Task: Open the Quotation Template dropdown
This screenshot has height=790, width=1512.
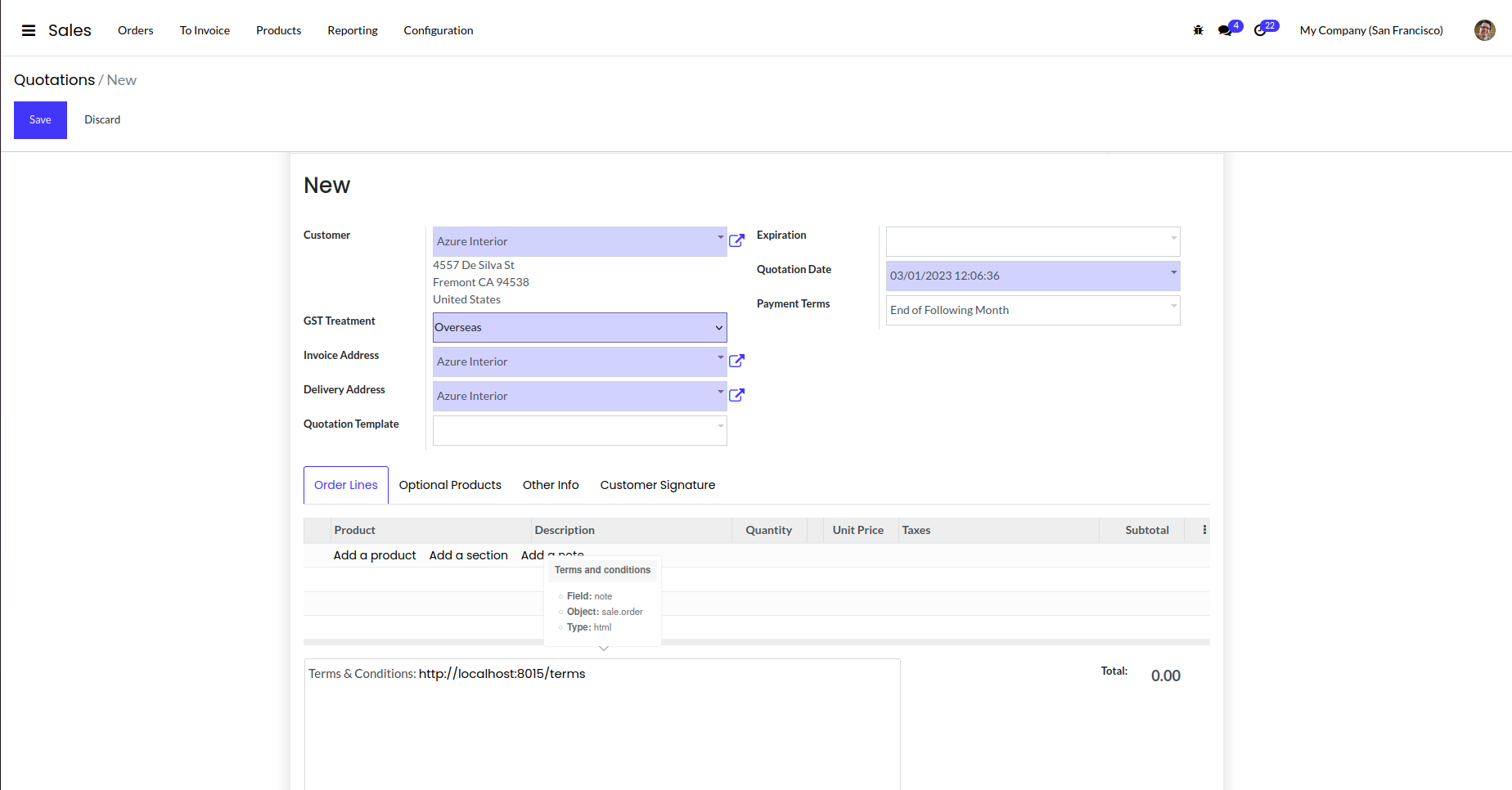Action: pos(579,430)
